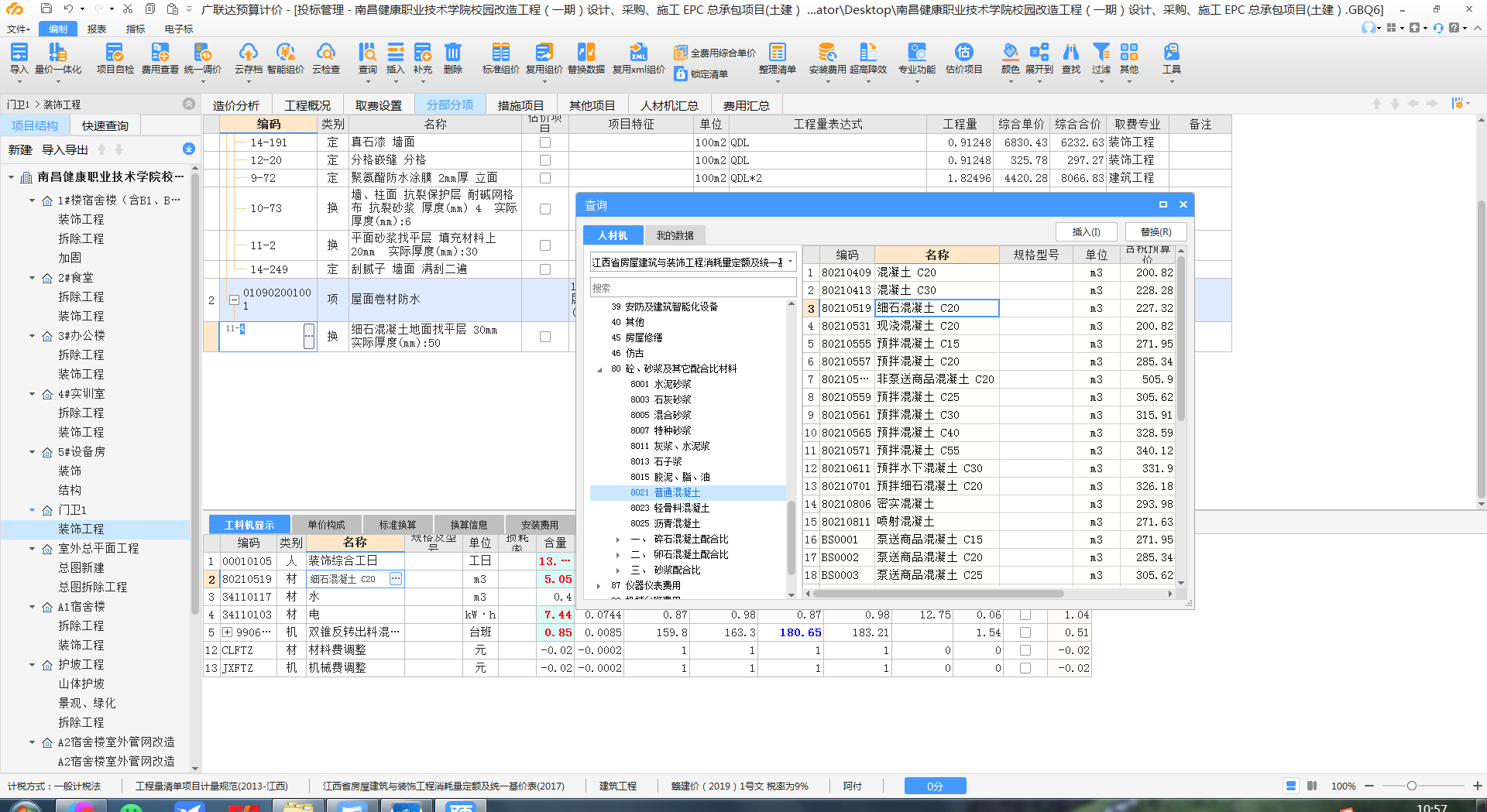
Task: Click the 插入(I) button
Action: pyautogui.click(x=1086, y=231)
